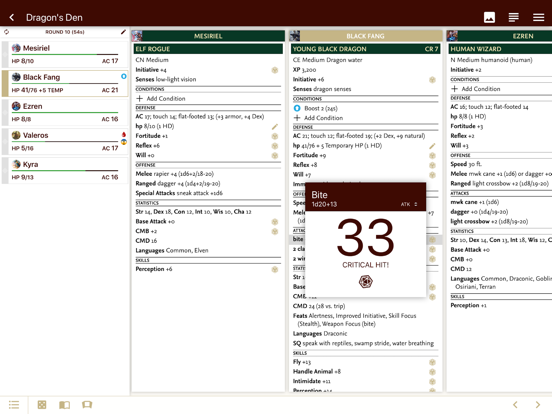
Task: Open the bookmark icon in bottom bar
Action: (x=87, y=404)
